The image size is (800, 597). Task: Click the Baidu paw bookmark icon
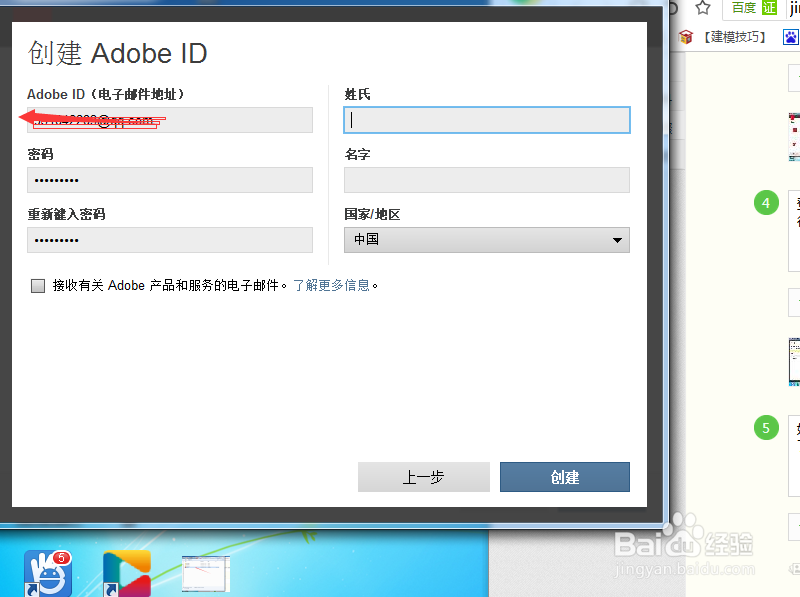791,37
